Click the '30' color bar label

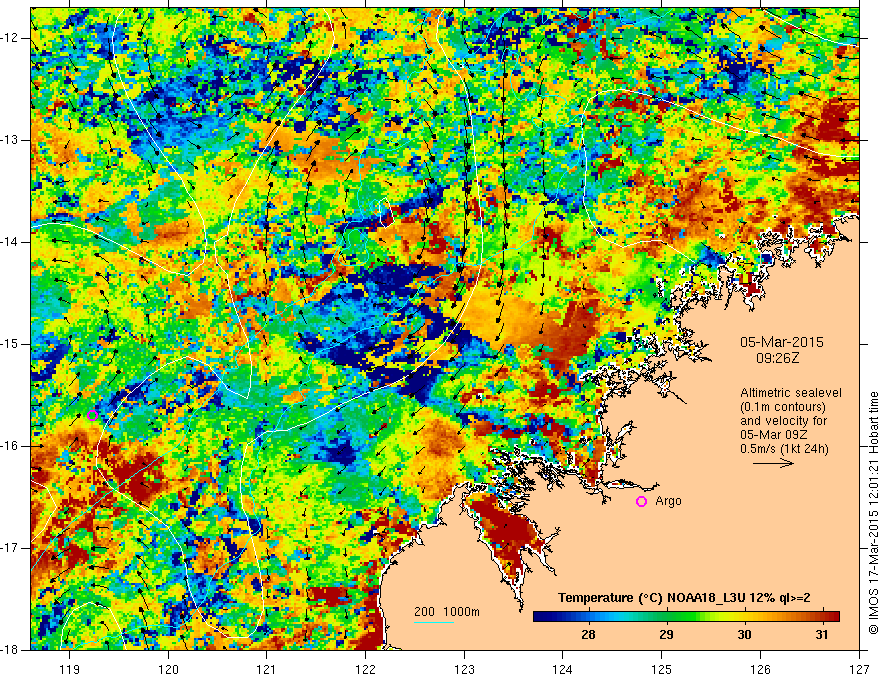tap(744, 635)
